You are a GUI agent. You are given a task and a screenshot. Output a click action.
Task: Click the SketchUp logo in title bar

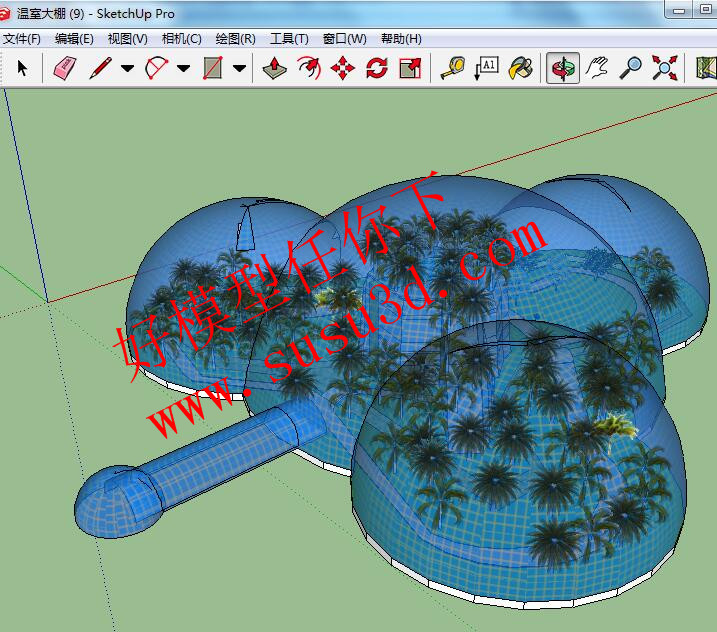[x=5, y=13]
